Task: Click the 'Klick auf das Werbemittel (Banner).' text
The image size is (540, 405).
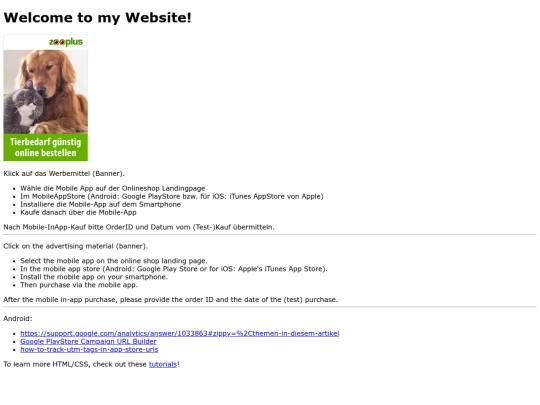Action: [64, 174]
